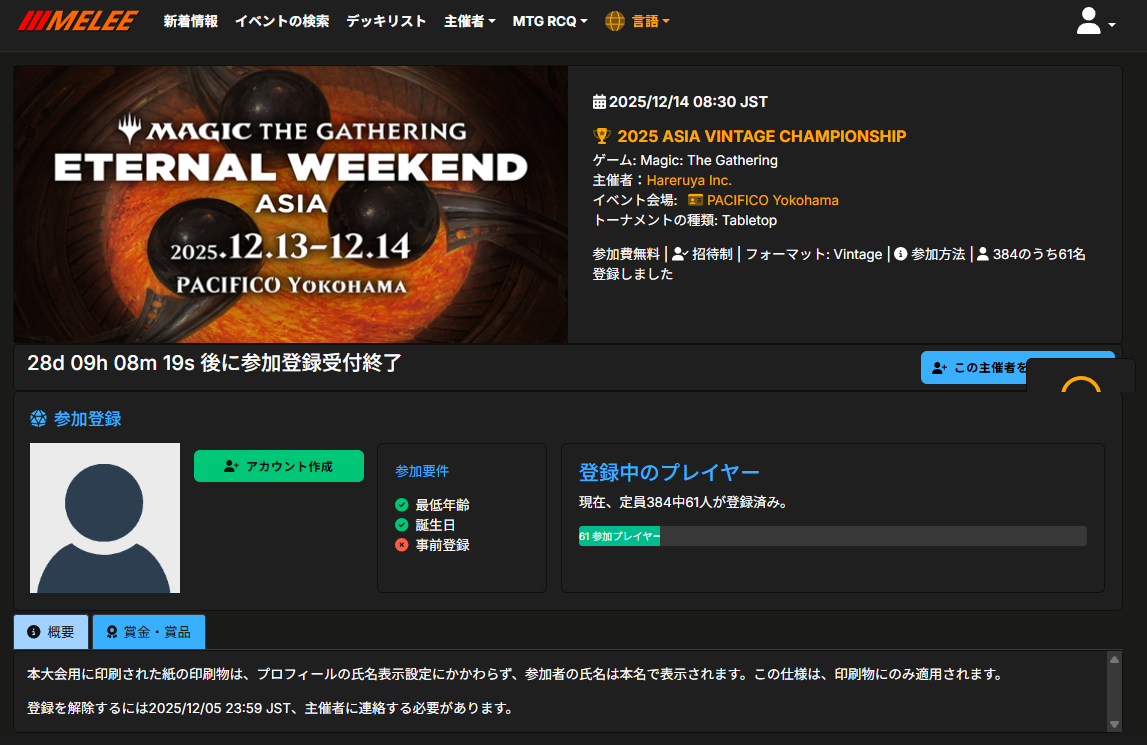Screen dimensions: 1147x745
Task: Select the 概要 tab
Action: click(51, 632)
